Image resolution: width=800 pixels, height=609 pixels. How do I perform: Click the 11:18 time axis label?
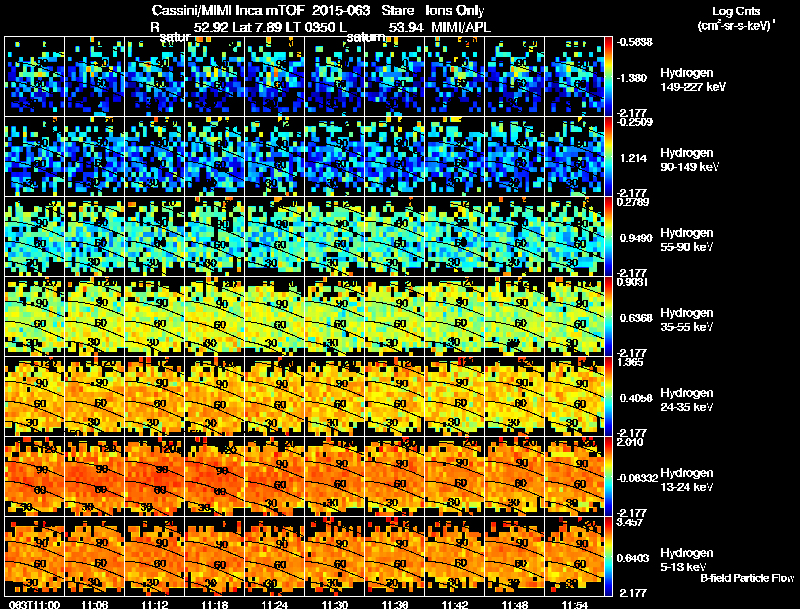click(x=214, y=605)
